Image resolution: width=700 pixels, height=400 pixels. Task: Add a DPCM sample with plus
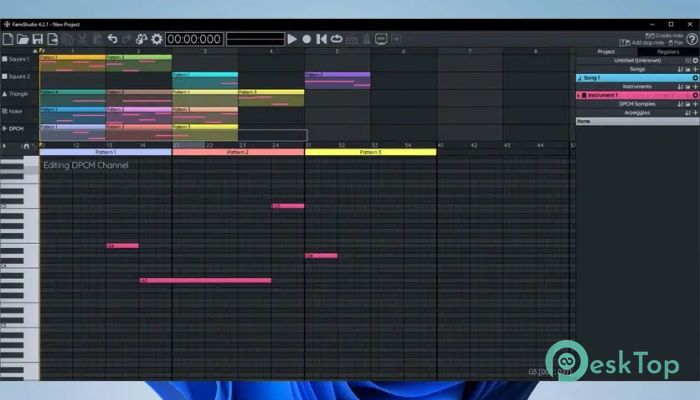coord(695,104)
